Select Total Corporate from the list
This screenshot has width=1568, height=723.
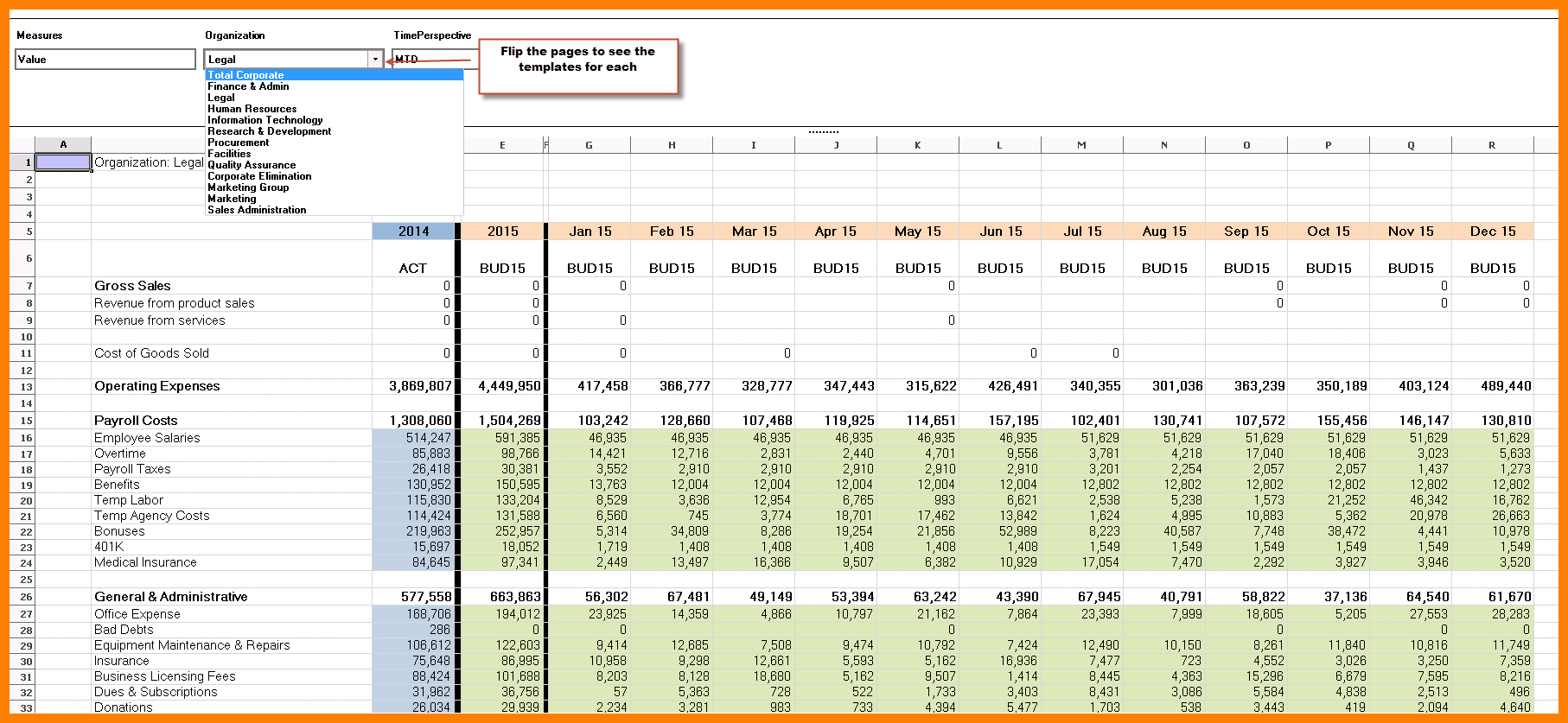click(x=246, y=75)
